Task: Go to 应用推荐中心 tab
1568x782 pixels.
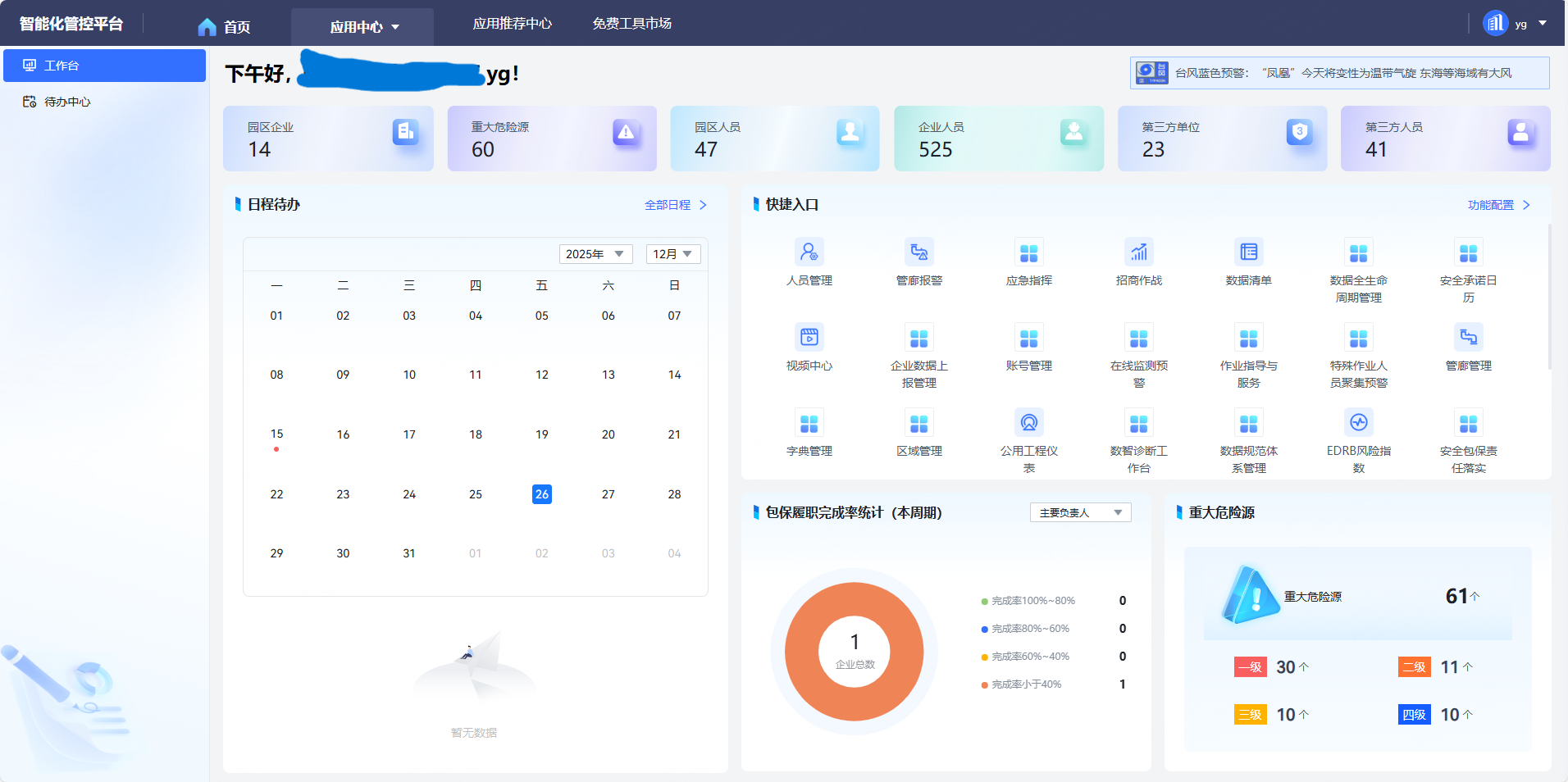Action: (x=513, y=24)
